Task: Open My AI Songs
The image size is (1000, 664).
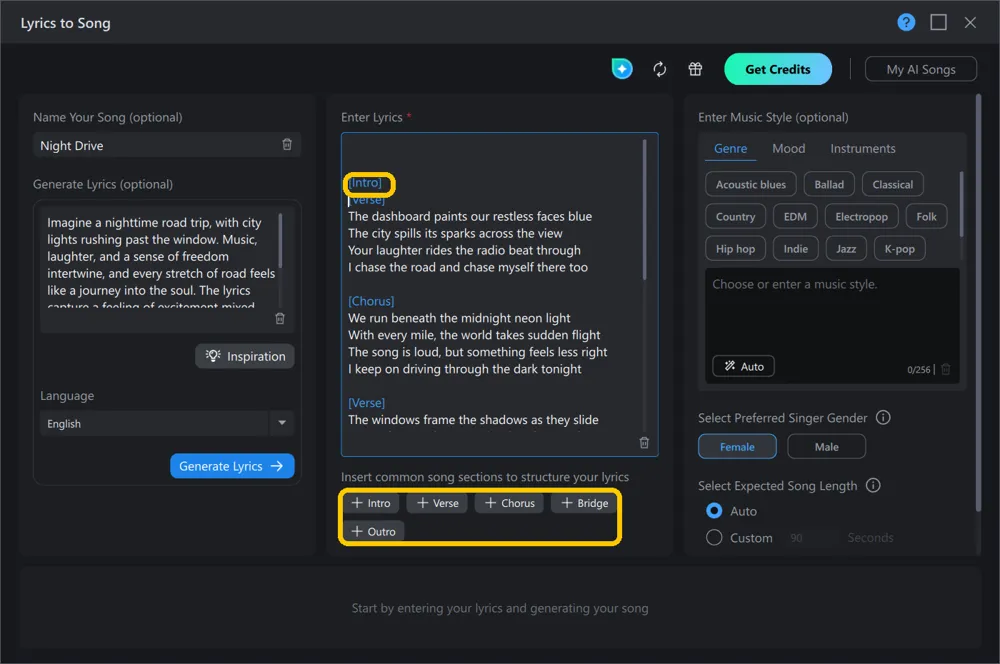Action: coord(921,69)
